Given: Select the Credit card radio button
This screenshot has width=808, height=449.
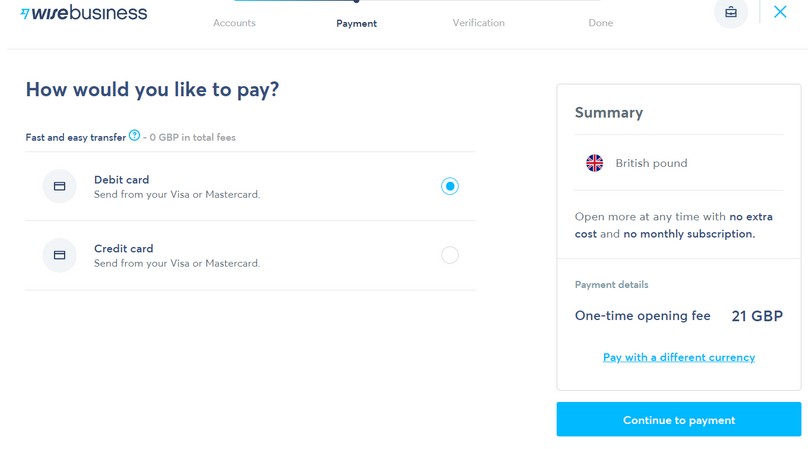Looking at the screenshot, I should 450,255.
